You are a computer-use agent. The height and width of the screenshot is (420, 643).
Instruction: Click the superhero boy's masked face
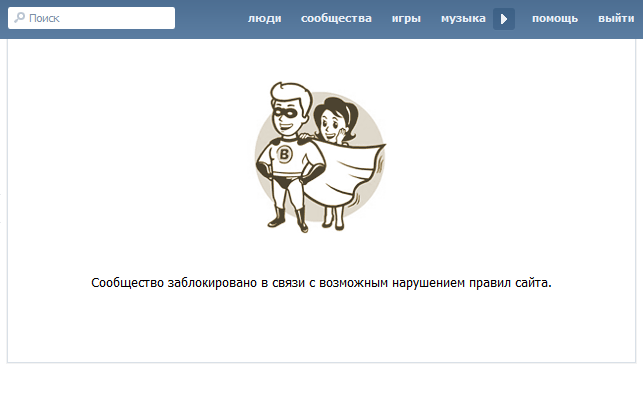point(288,115)
